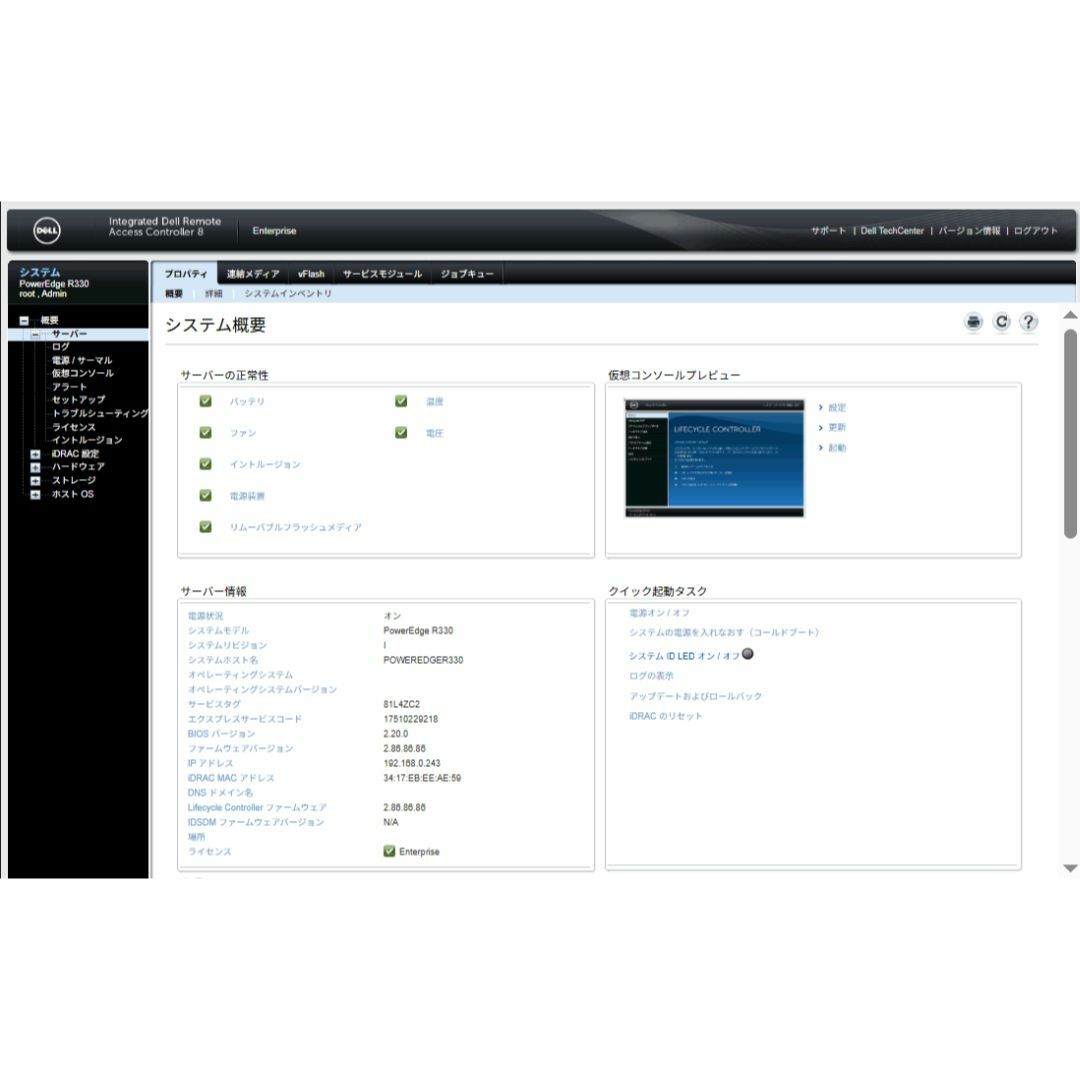Viewport: 1080px width, 1080px height.
Task: Open the 設定 console preview link
Action: [x=837, y=408]
